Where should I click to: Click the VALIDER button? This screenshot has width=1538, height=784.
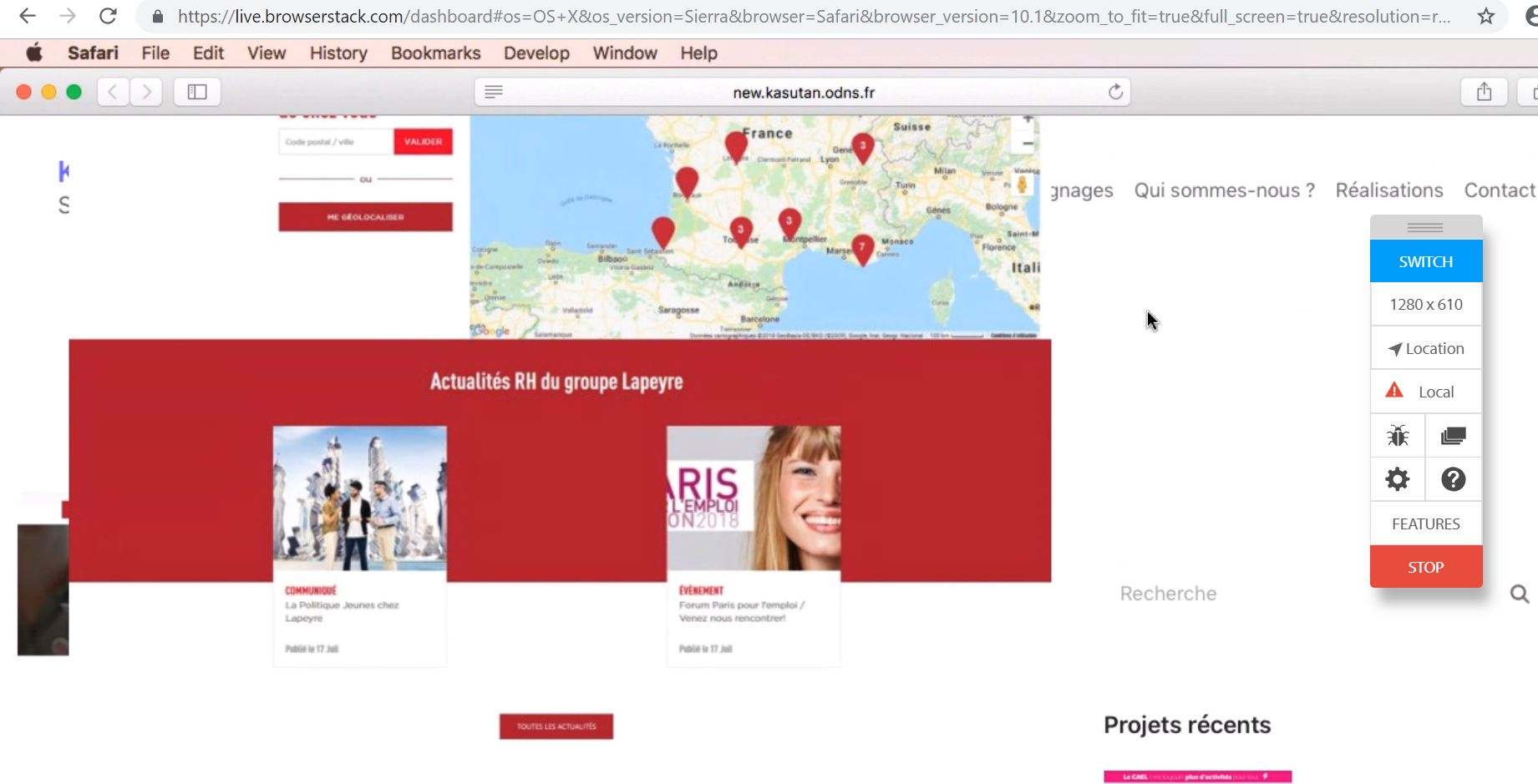pyautogui.click(x=423, y=142)
